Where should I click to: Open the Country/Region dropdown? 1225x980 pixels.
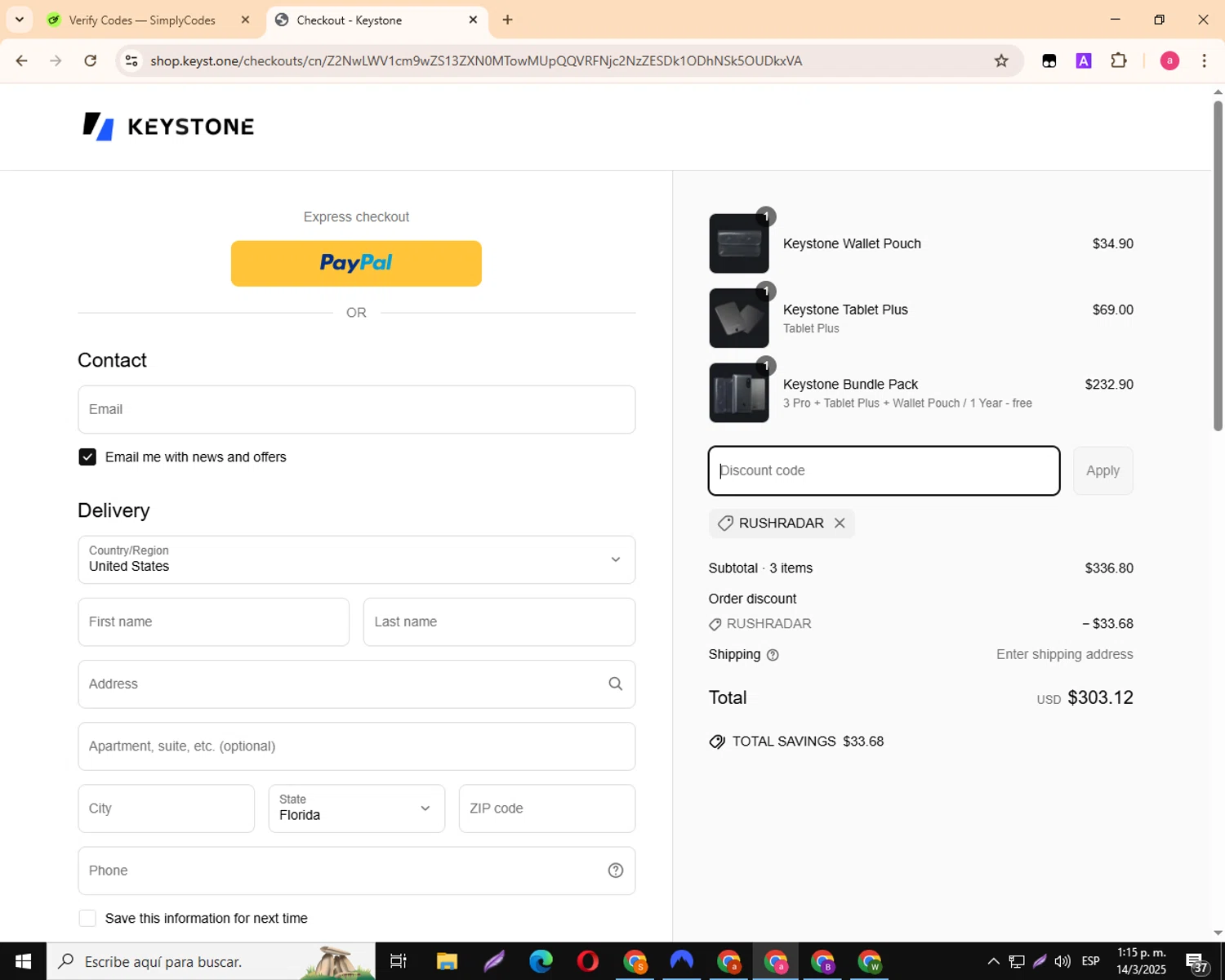[x=356, y=559]
